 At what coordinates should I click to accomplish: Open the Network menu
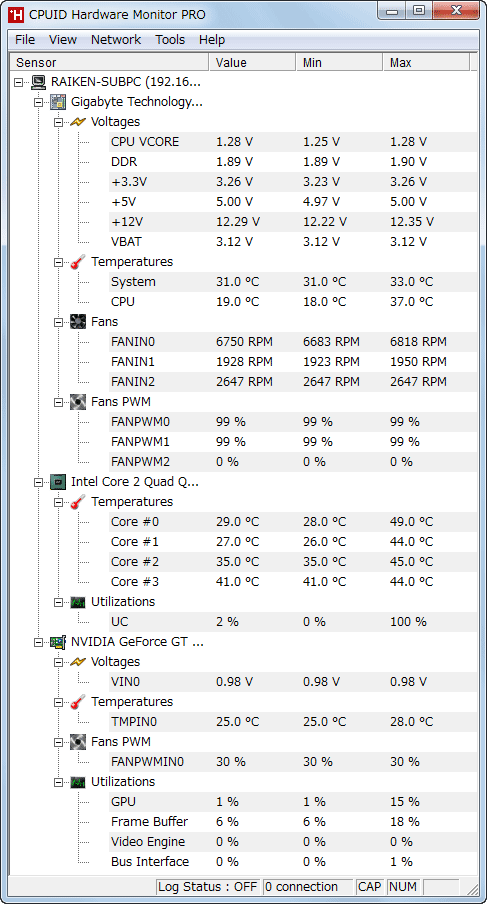116,40
